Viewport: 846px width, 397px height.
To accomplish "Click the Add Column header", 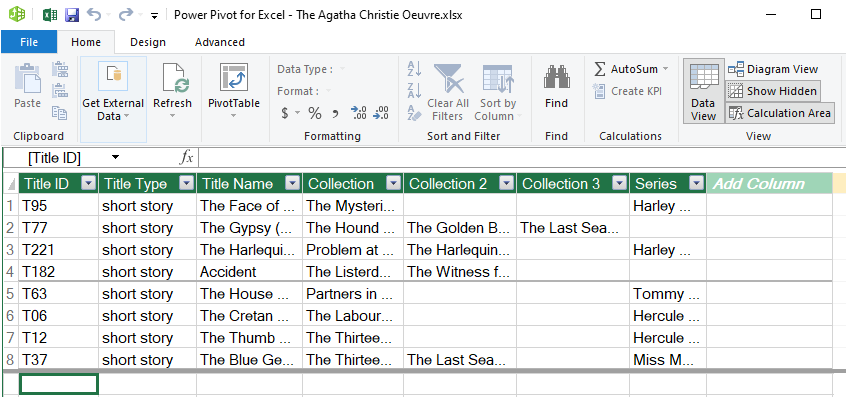I will coord(770,183).
